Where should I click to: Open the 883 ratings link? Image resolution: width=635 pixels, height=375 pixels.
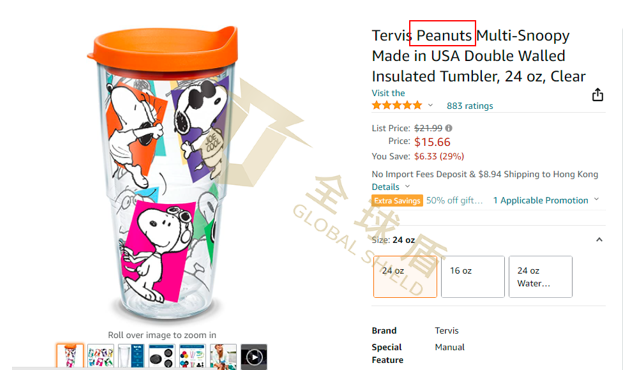pyautogui.click(x=470, y=106)
